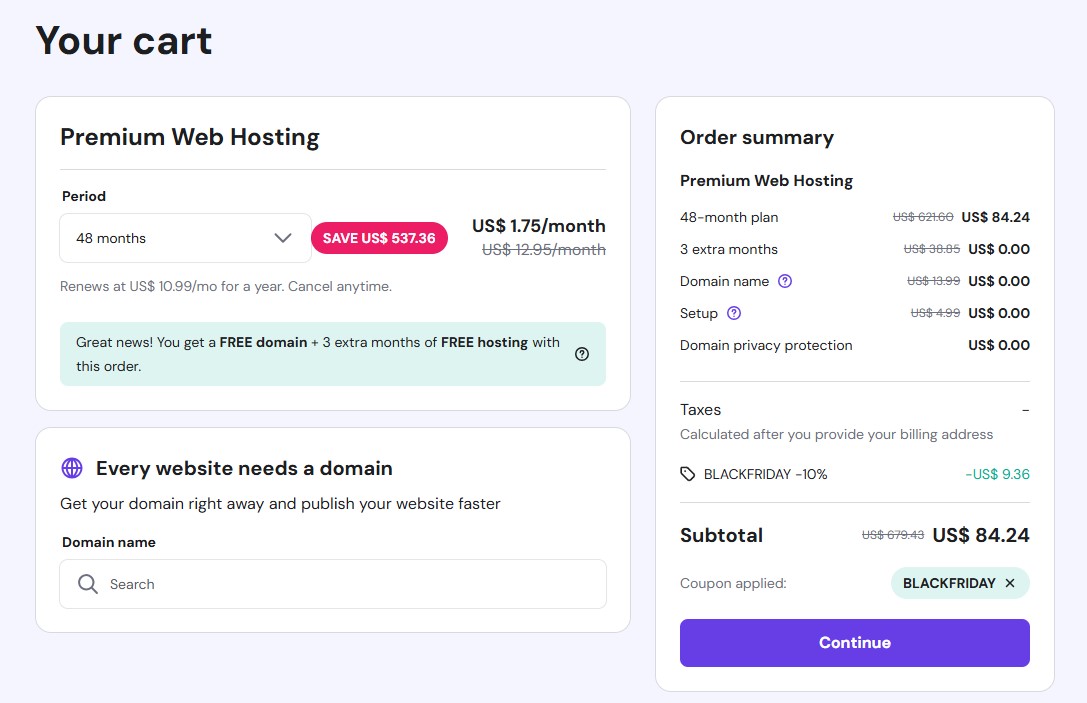Click the 48-month plan line item

coord(729,217)
